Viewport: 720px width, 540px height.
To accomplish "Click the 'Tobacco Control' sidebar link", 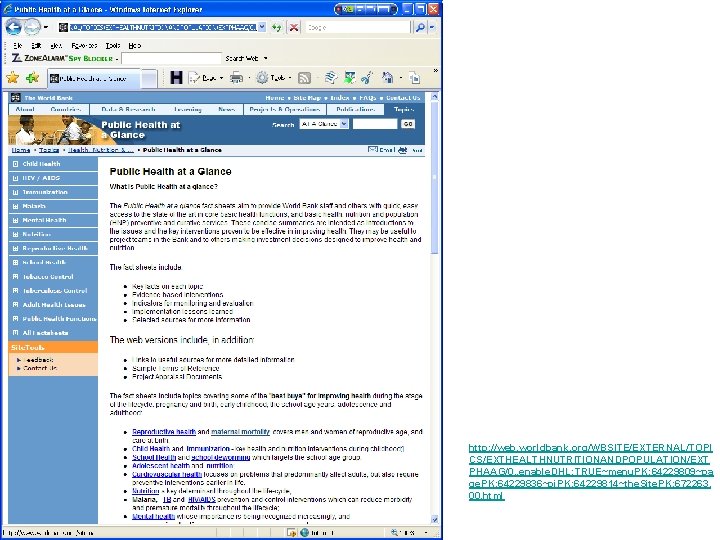I will tap(48, 276).
